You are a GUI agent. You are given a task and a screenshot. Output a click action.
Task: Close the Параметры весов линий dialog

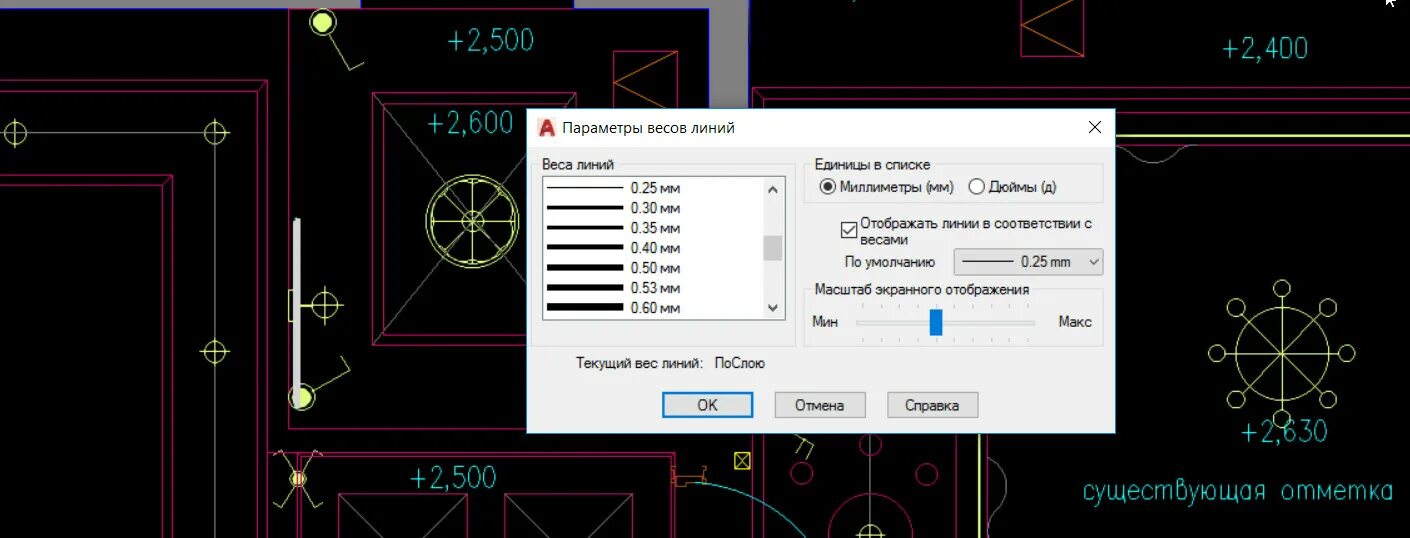coord(1094,127)
